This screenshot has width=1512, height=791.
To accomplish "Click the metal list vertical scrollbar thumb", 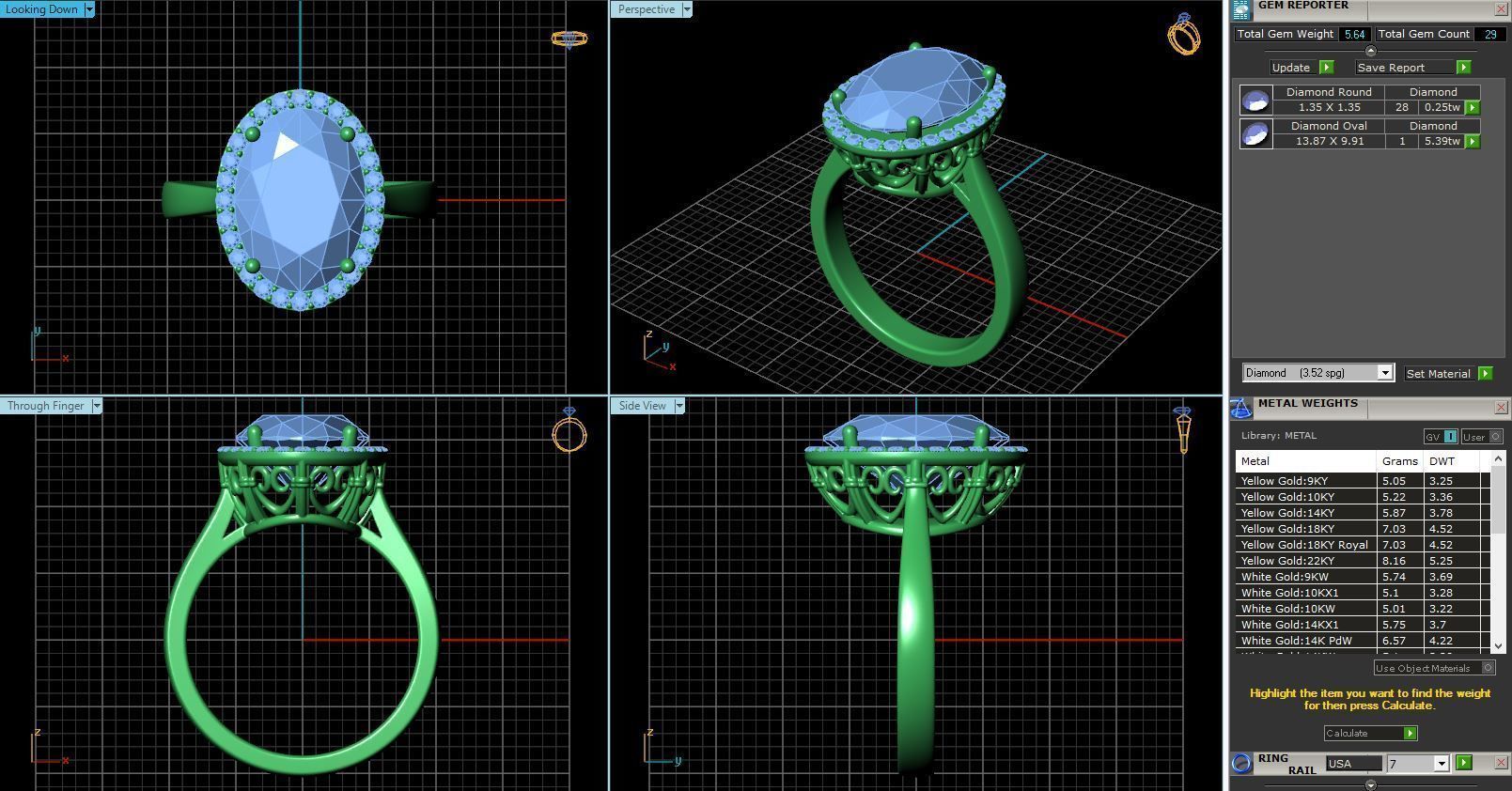I will click(x=1498, y=502).
